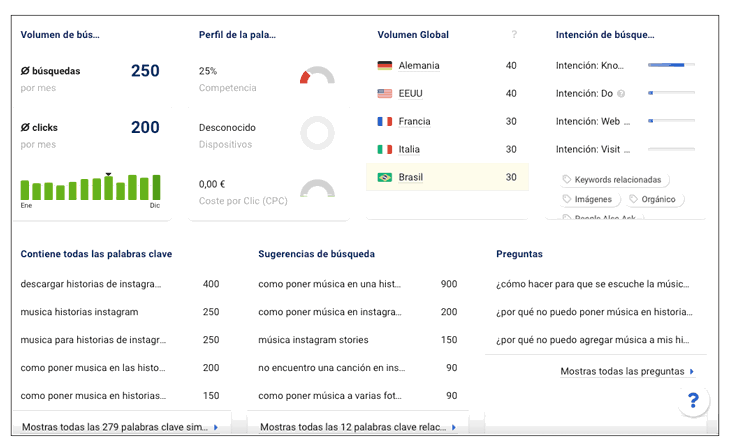Click the France flag icon
Viewport: 730px width, 444px height.
point(384,122)
